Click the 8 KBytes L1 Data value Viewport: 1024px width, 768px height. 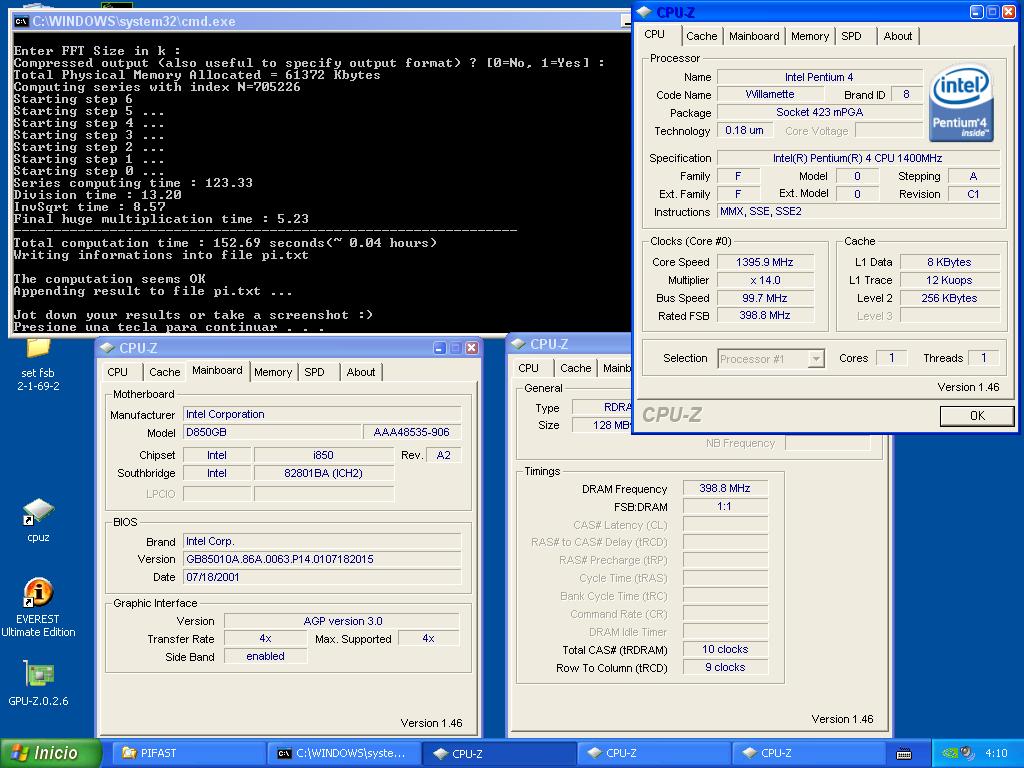pyautogui.click(x=949, y=262)
